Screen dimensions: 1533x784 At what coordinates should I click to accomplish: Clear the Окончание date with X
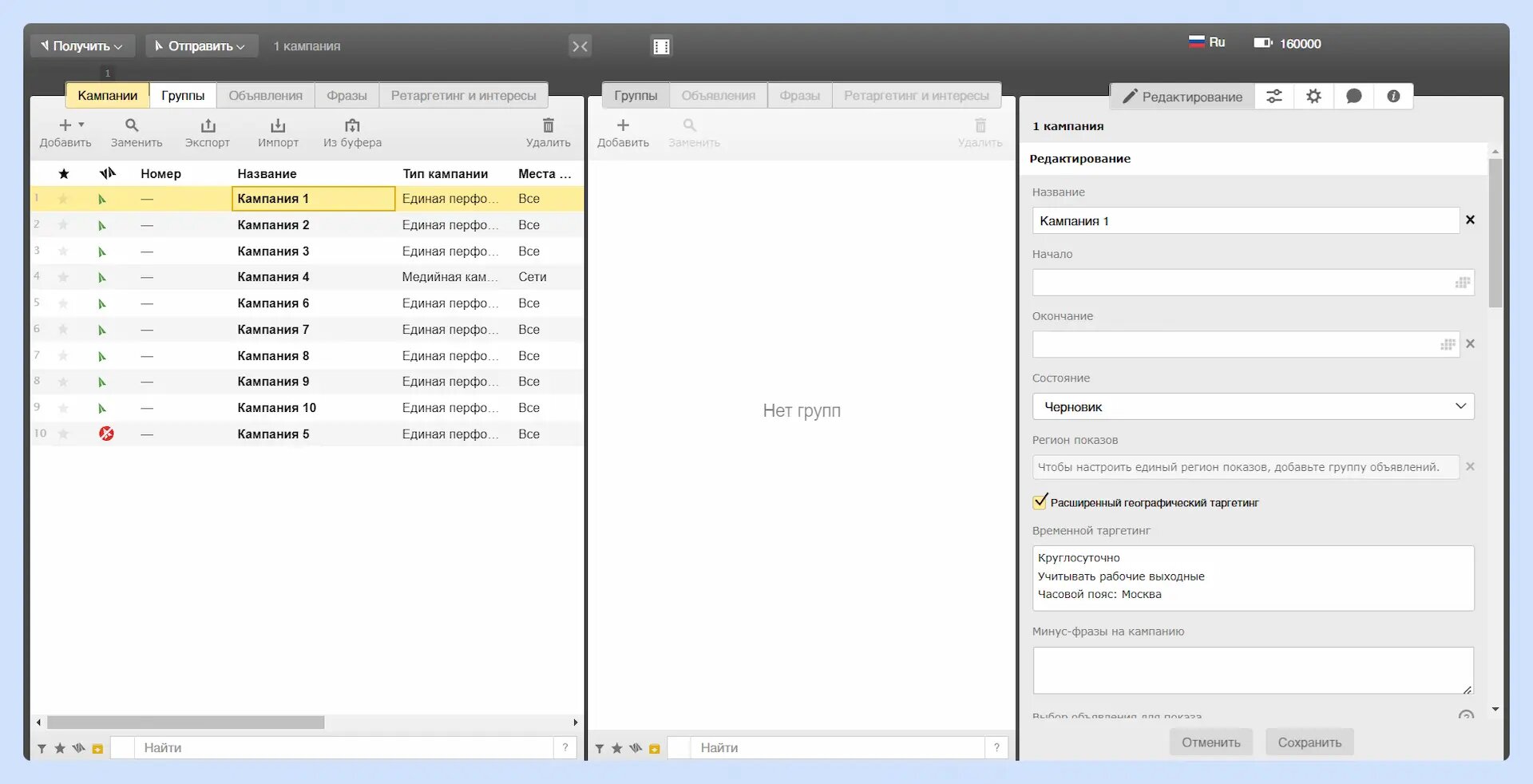coord(1470,344)
